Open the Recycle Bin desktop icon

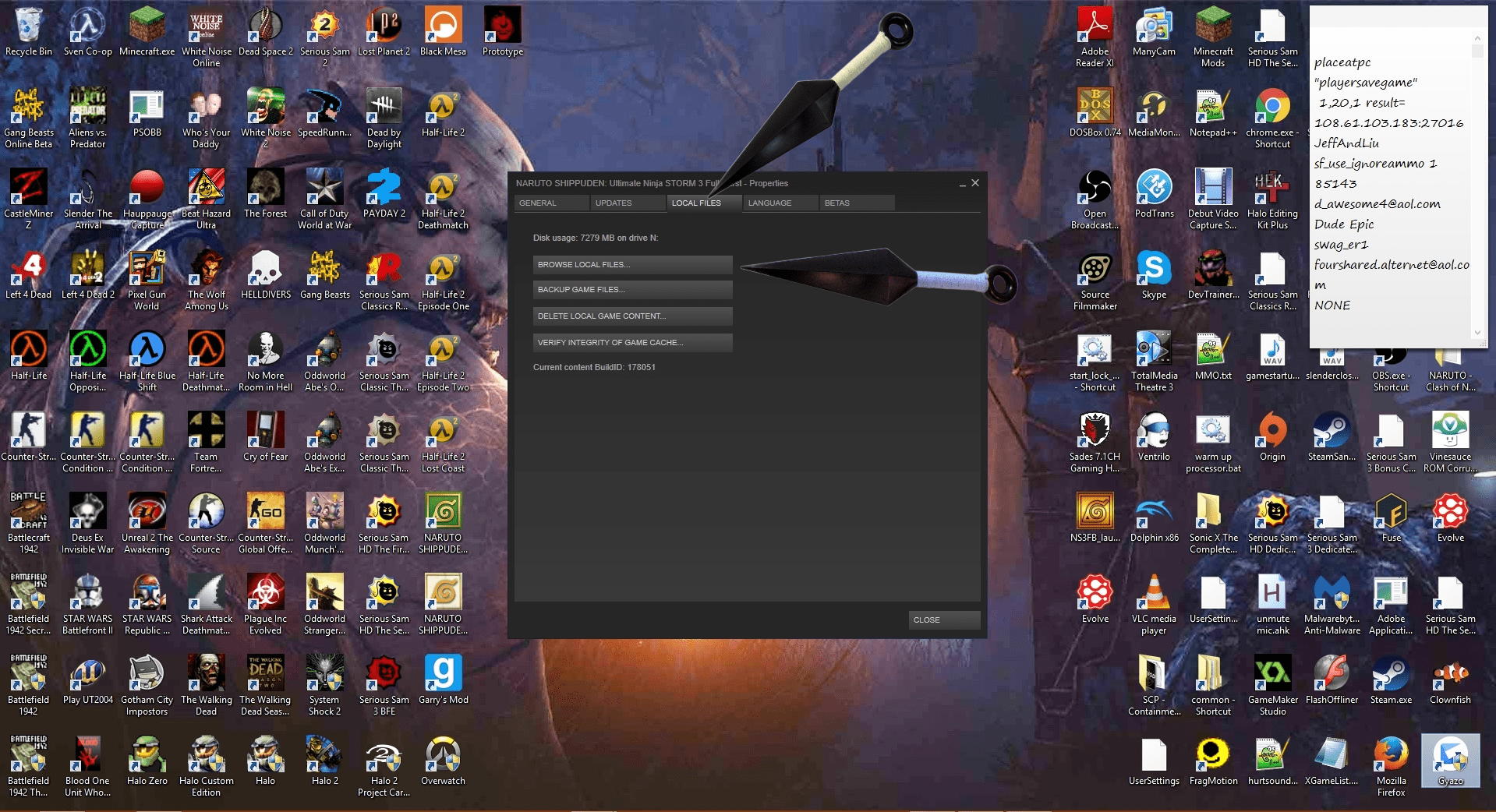[29, 31]
